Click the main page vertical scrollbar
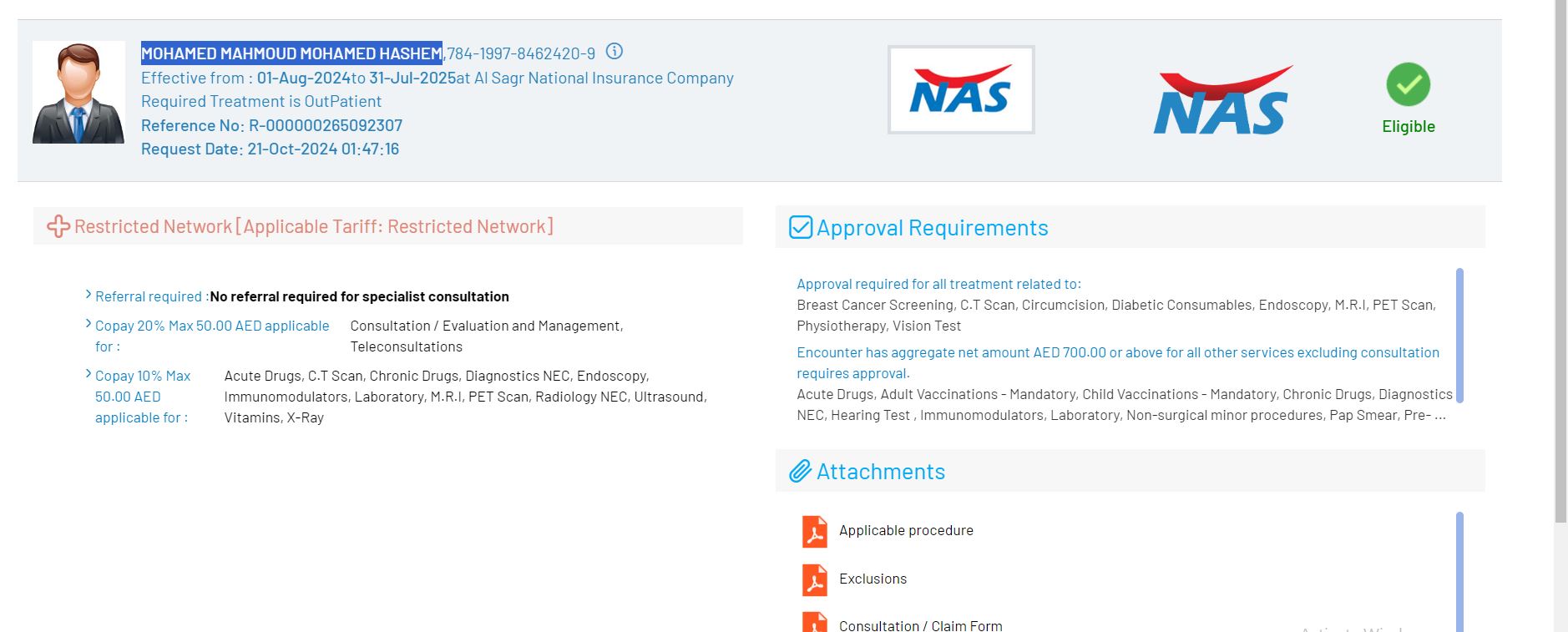The image size is (1568, 632). click(x=1560, y=262)
